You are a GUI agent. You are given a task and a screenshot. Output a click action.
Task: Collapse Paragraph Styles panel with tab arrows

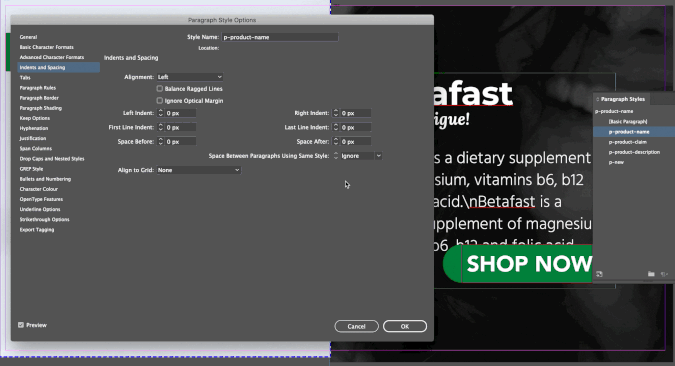[x=598, y=99]
